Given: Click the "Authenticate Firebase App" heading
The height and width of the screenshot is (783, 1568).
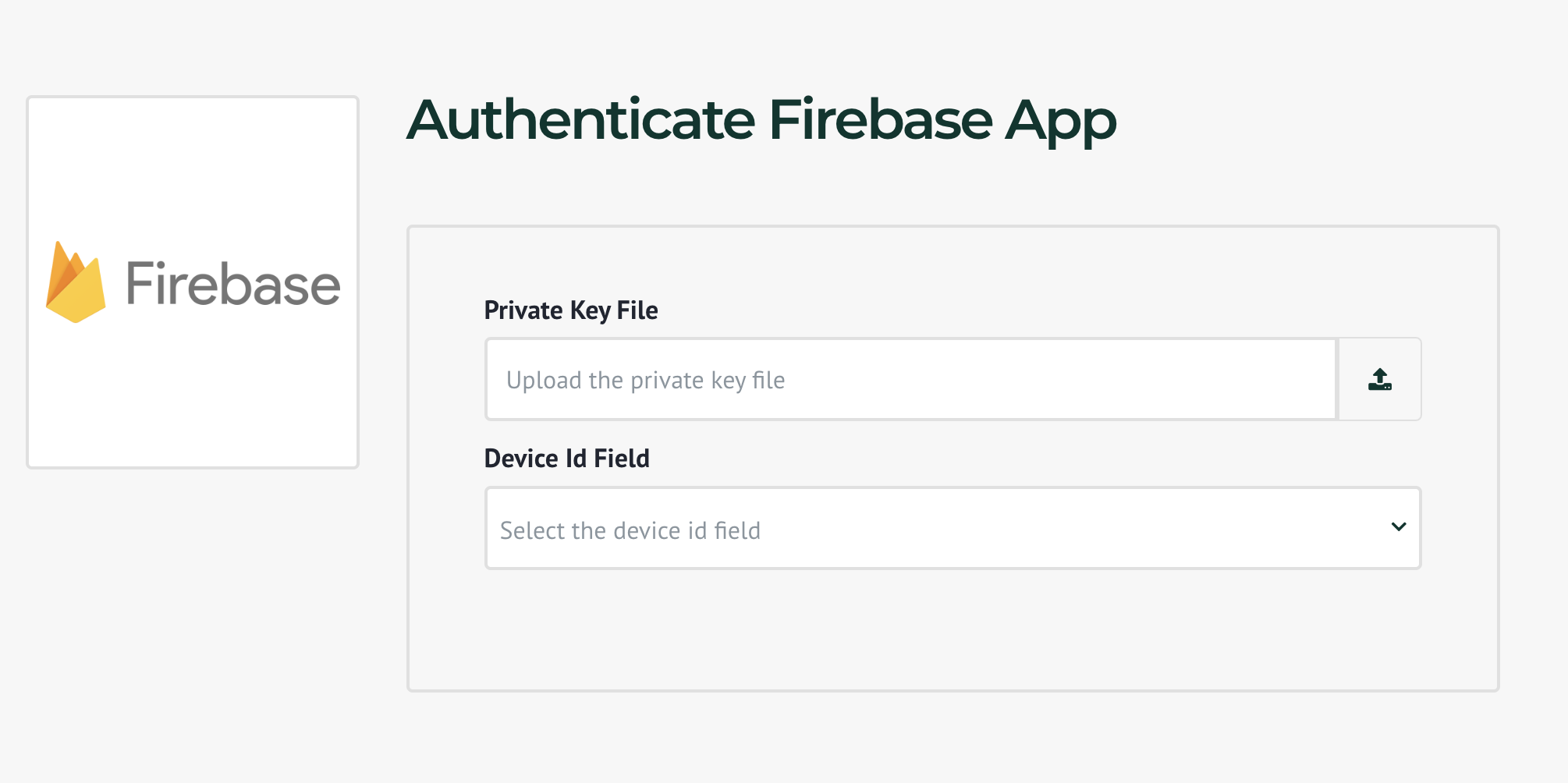Looking at the screenshot, I should point(761,121).
